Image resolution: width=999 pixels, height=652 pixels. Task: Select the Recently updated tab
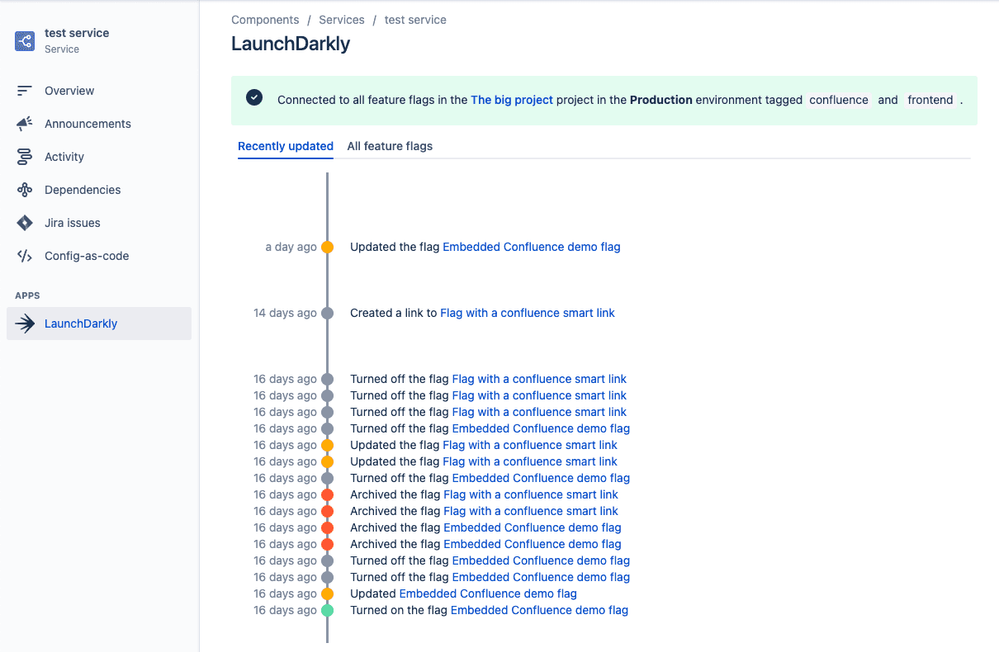(285, 146)
